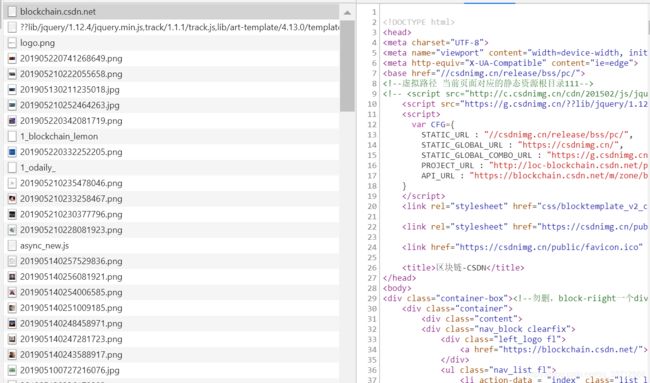Select 201905210222055658.png request
Image resolution: width=650 pixels, height=383 pixels.
[x=171, y=74]
